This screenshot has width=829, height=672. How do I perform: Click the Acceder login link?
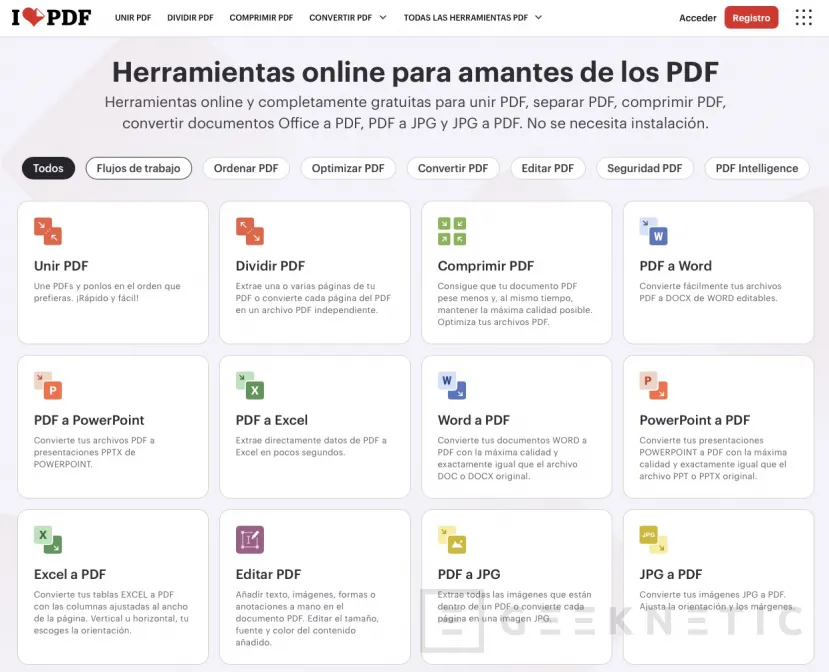pos(697,17)
